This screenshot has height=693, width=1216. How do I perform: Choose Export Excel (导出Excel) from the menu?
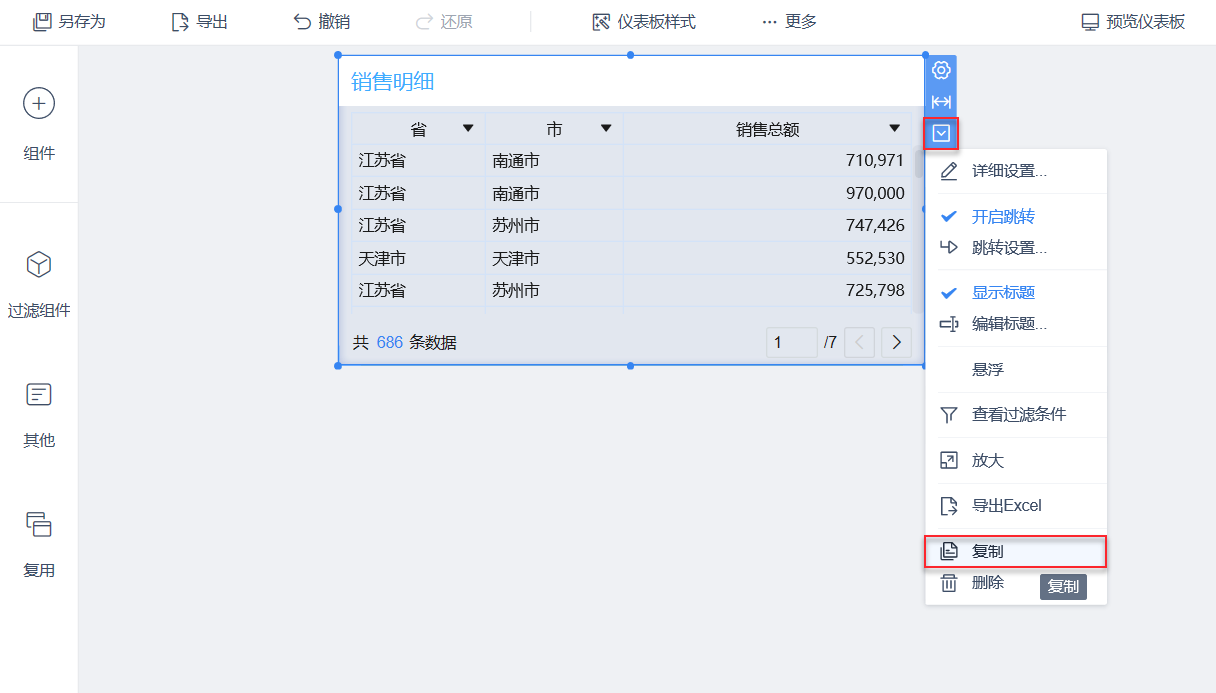pos(1016,505)
